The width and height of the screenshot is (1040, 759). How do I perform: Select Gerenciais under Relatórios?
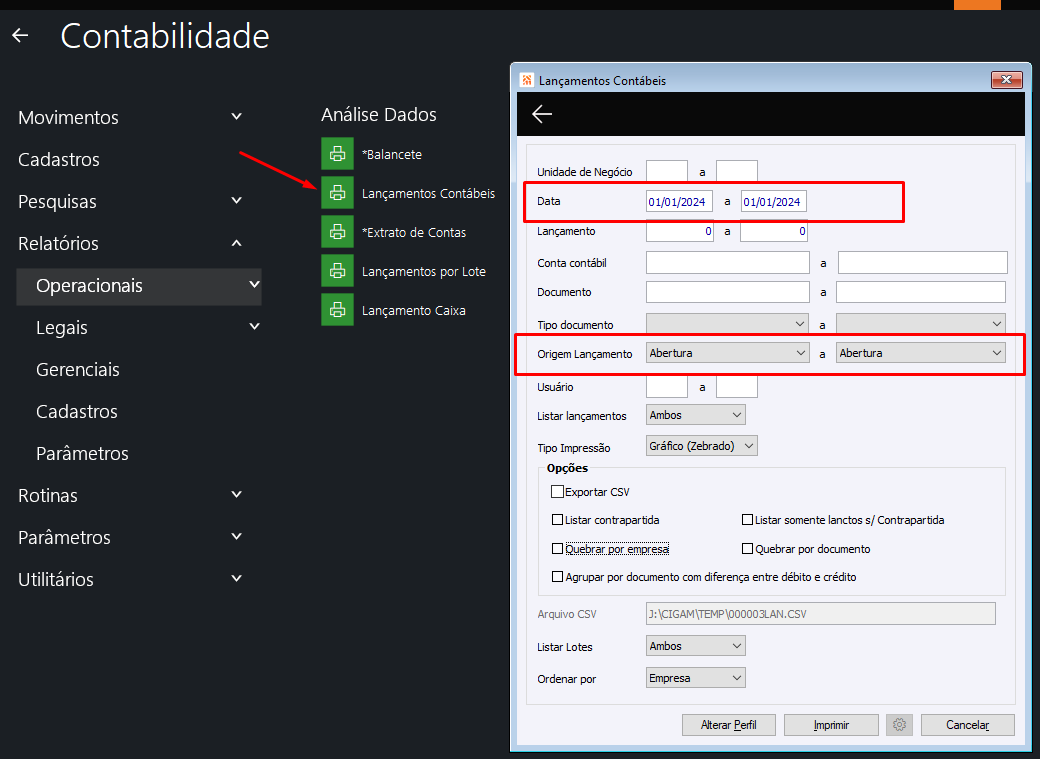(x=78, y=370)
